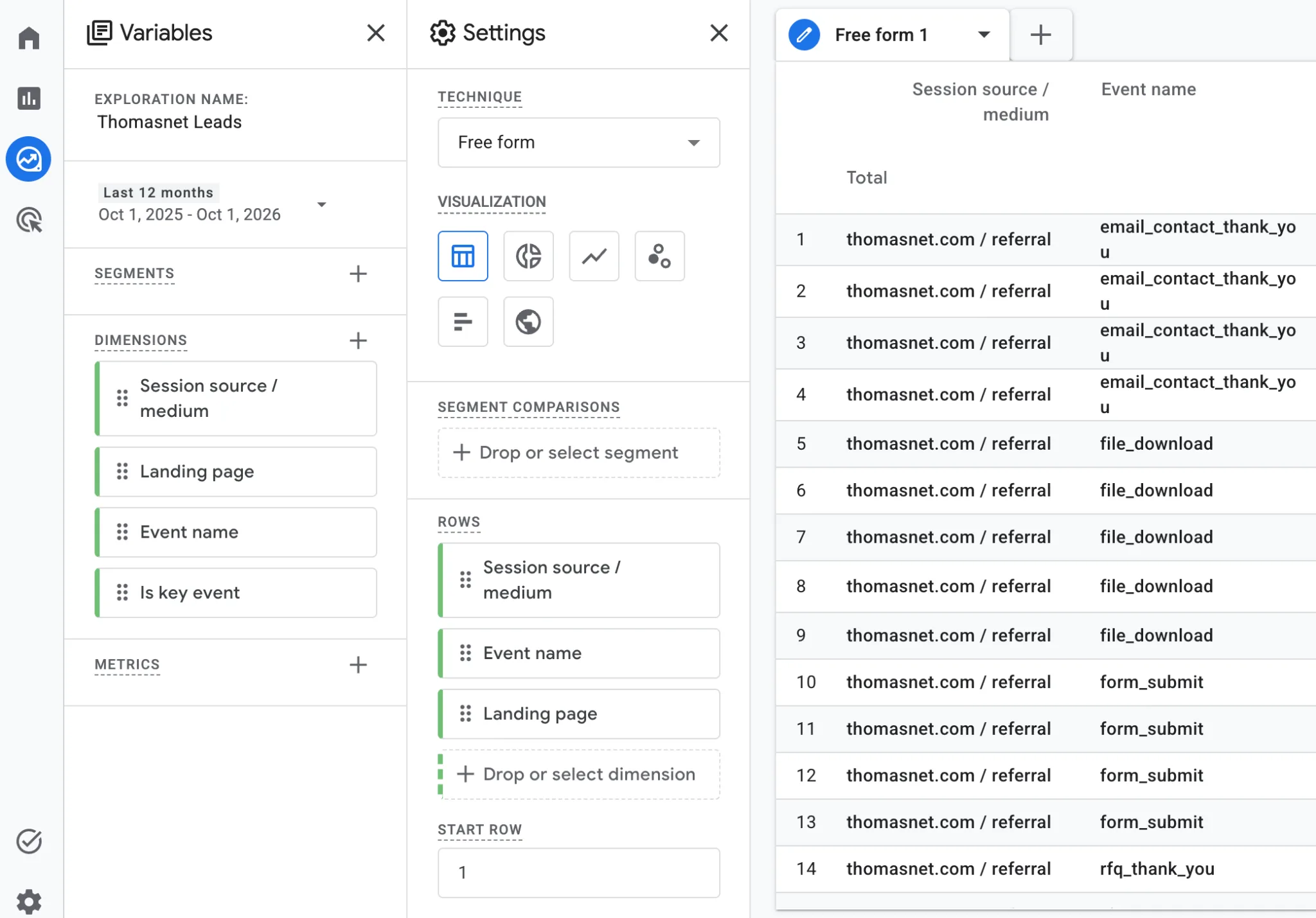Select Event name in Dimensions list
Image resolution: width=1316 pixels, height=918 pixels.
tap(236, 533)
